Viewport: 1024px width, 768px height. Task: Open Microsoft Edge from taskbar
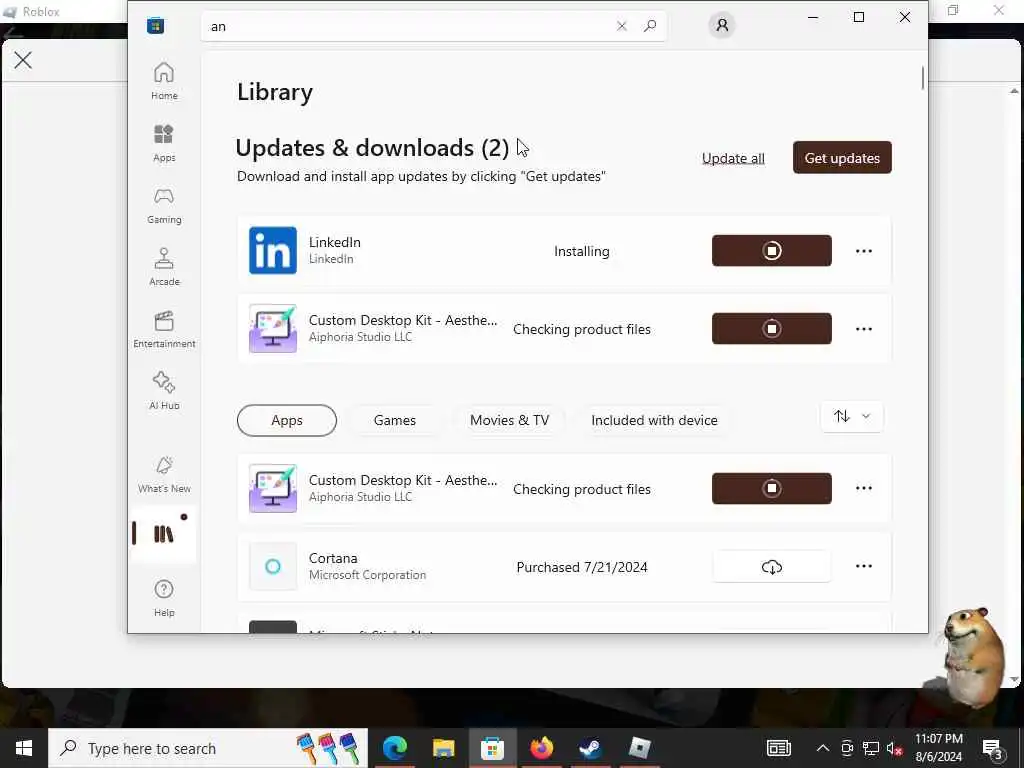[x=395, y=748]
